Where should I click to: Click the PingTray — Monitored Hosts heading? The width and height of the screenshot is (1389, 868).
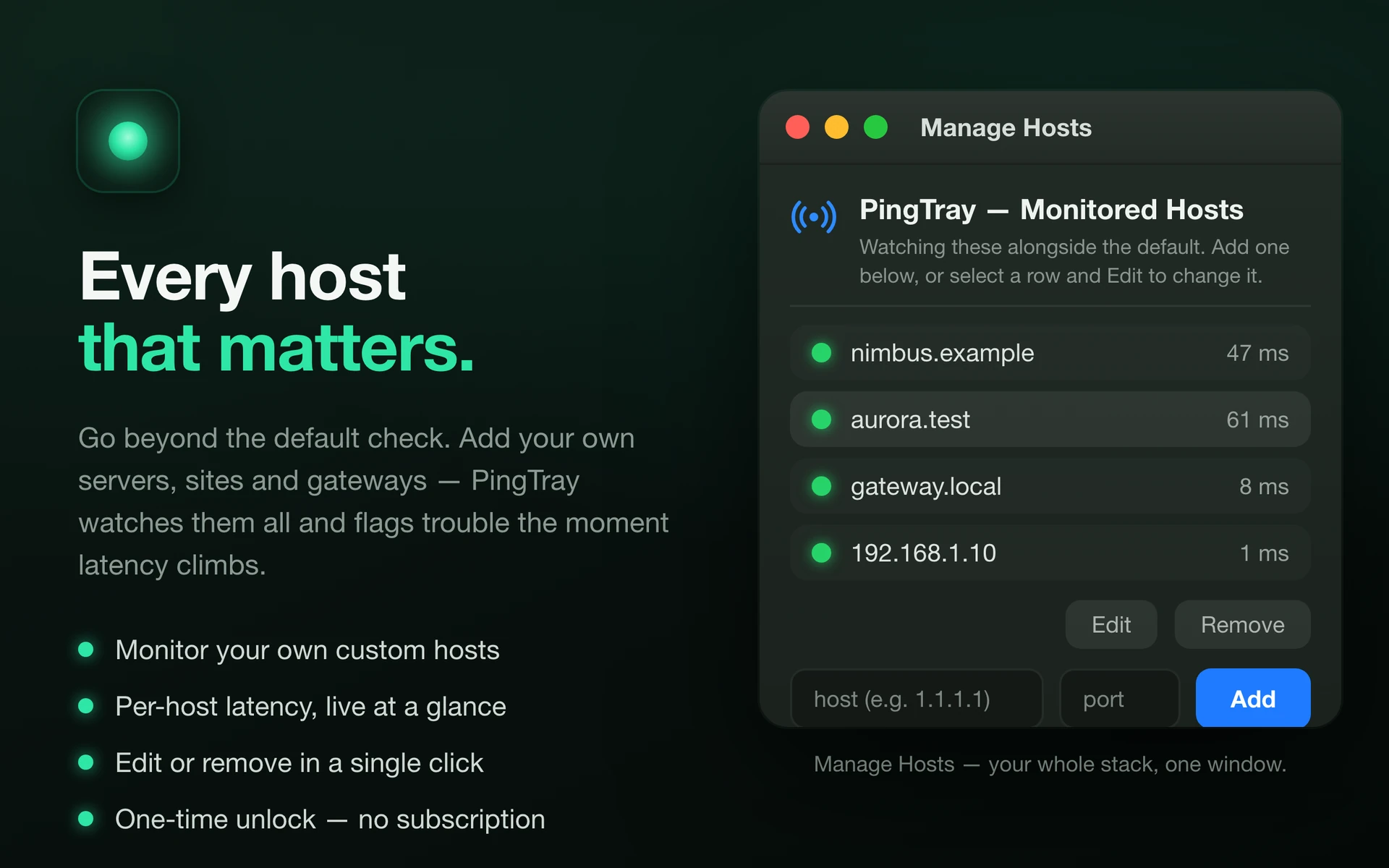click(x=1051, y=210)
